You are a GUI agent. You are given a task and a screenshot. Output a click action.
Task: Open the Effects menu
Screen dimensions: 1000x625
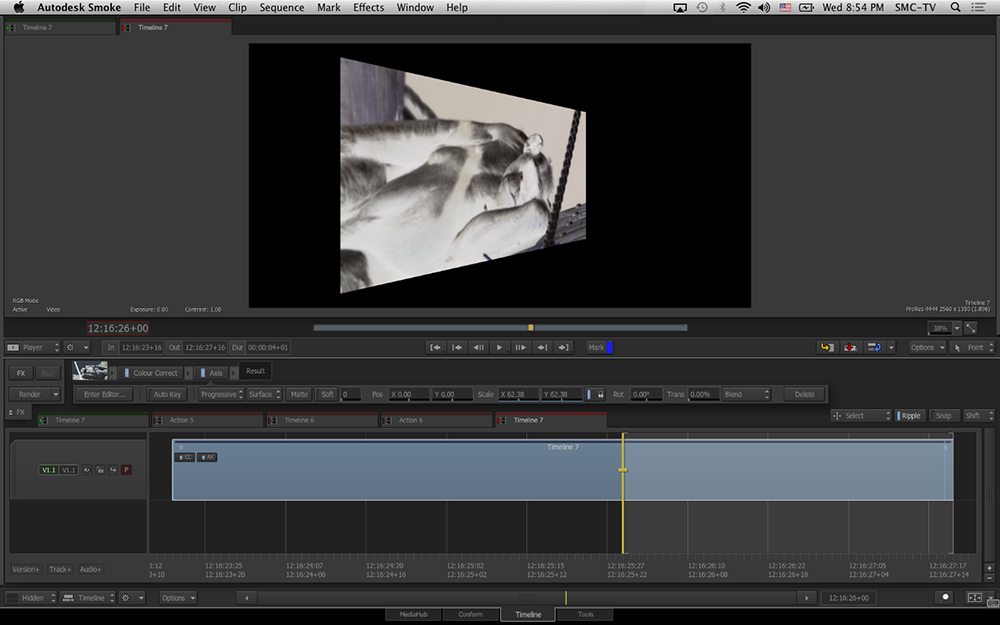pos(368,7)
